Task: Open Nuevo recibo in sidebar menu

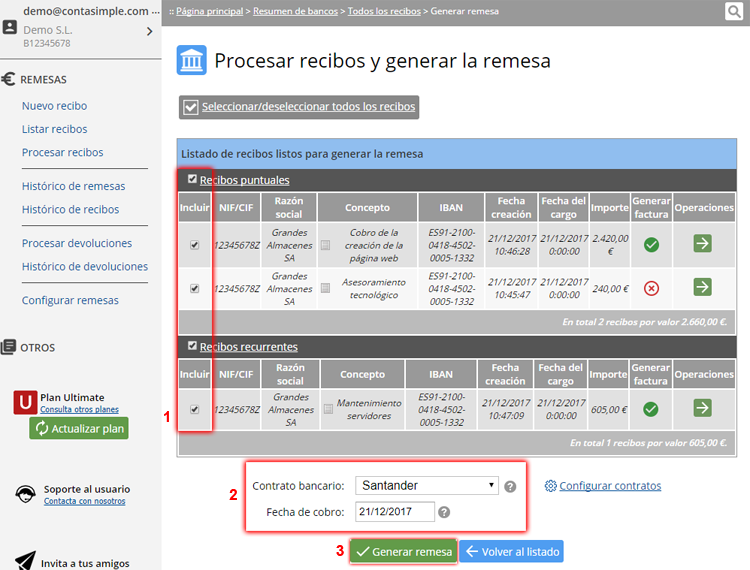Action: click(54, 106)
